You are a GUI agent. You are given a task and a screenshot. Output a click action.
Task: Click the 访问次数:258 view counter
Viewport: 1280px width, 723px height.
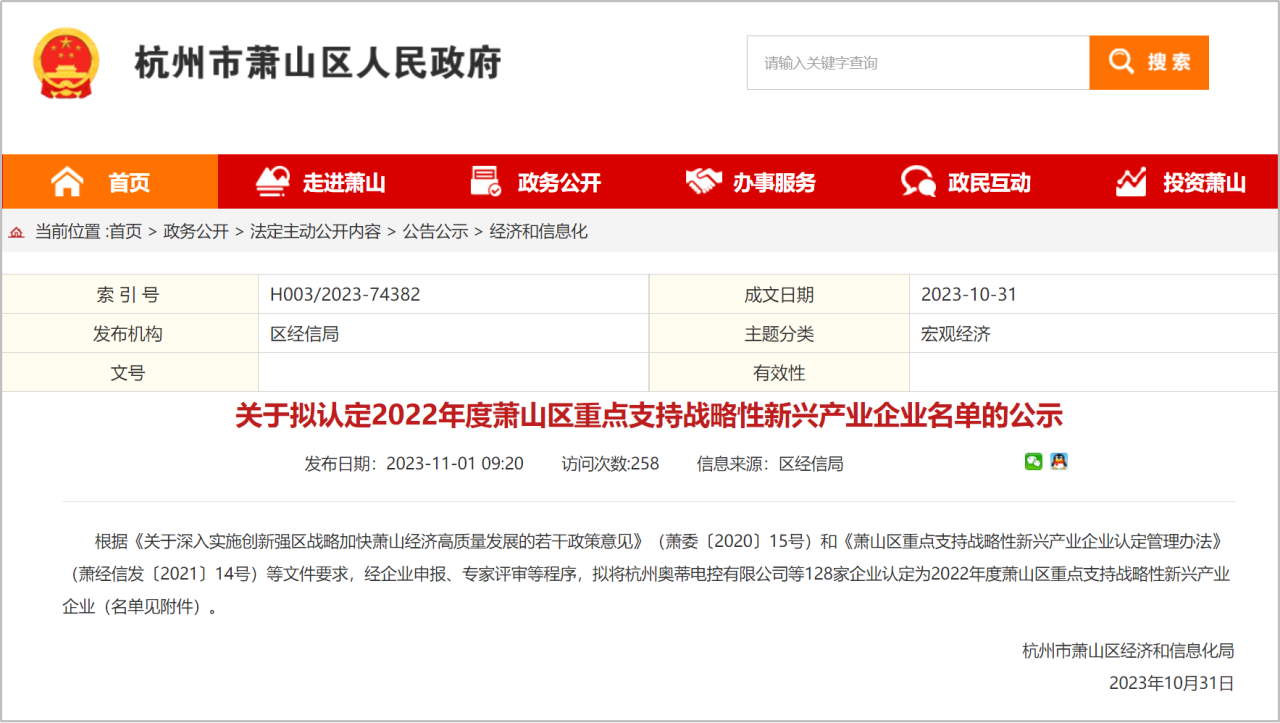pyautogui.click(x=610, y=464)
